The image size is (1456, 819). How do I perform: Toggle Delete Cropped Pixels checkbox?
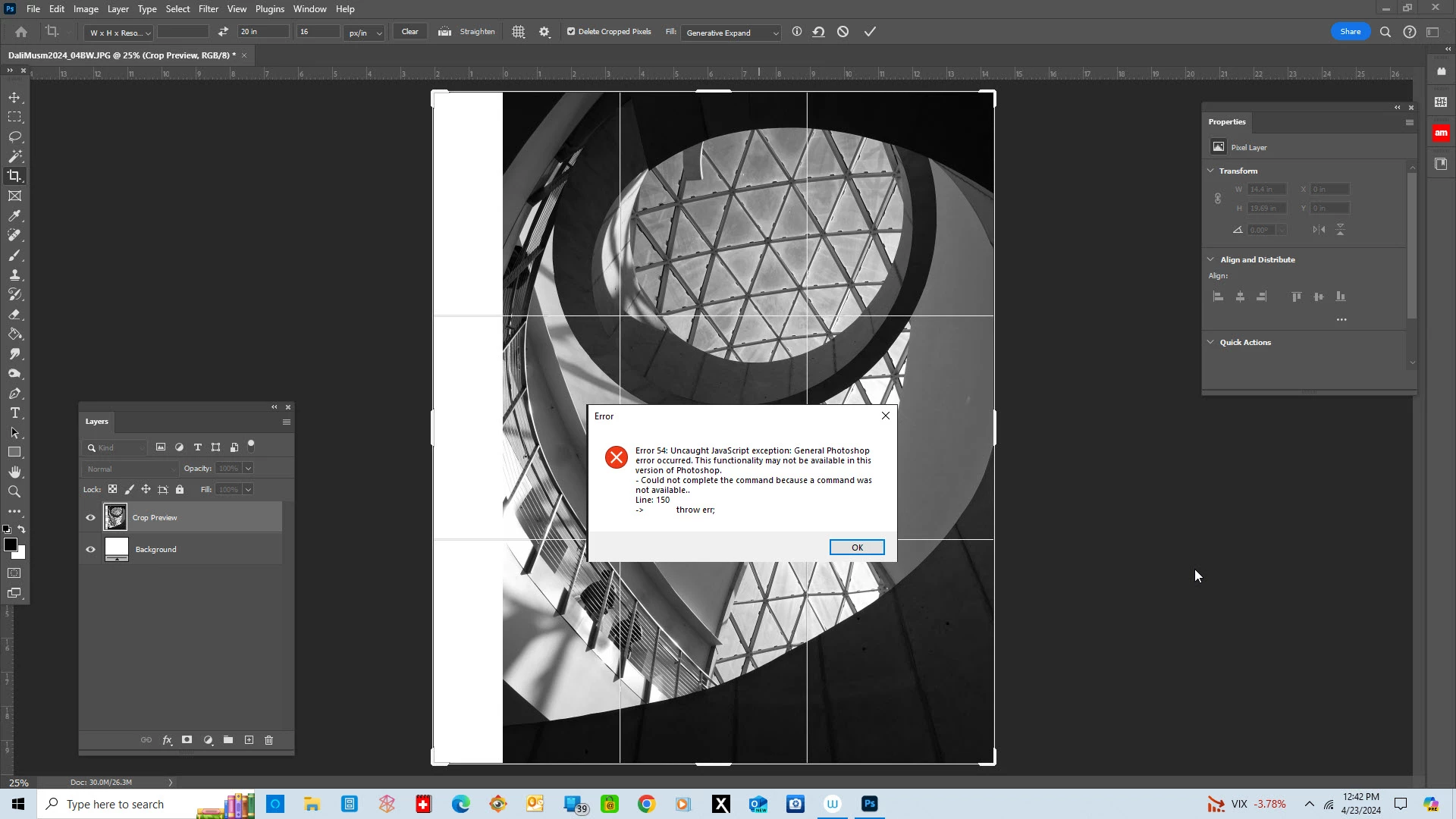tap(571, 32)
